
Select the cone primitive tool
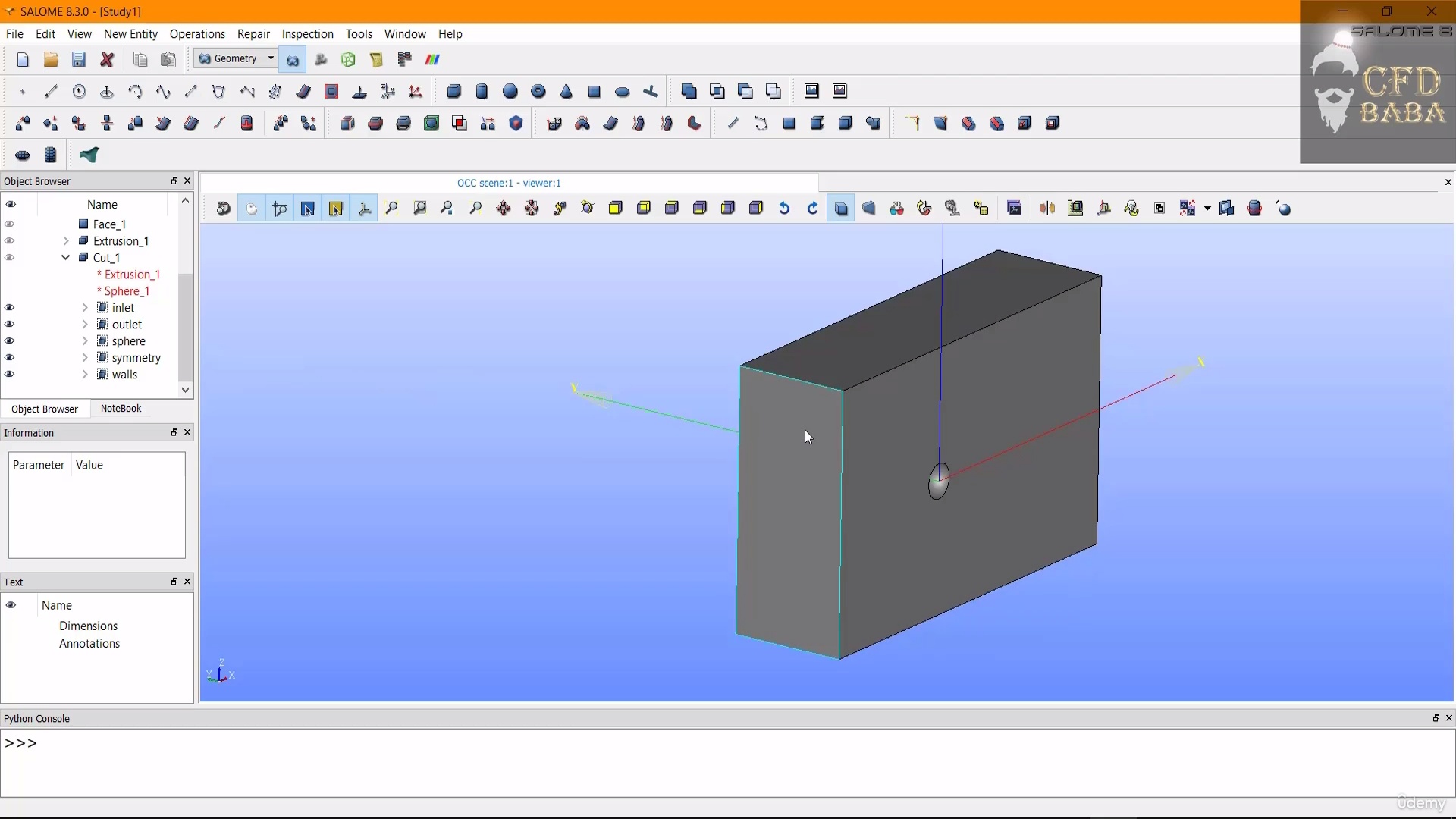[566, 92]
